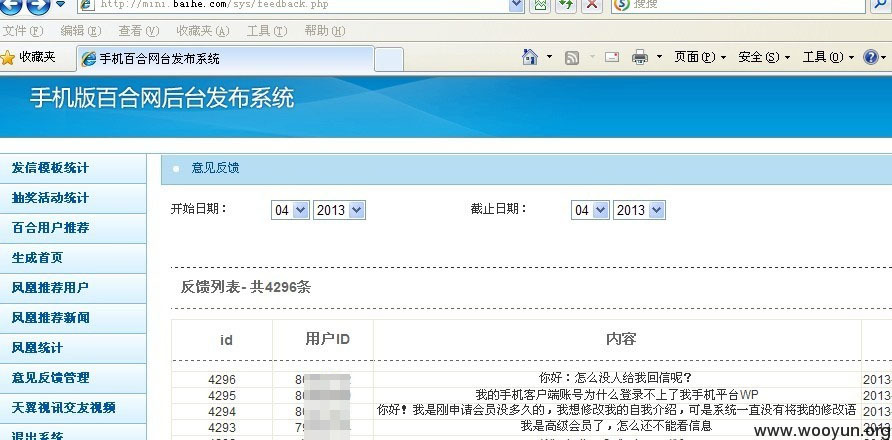Open 意见反馈管理 in sidebar

tap(73, 378)
